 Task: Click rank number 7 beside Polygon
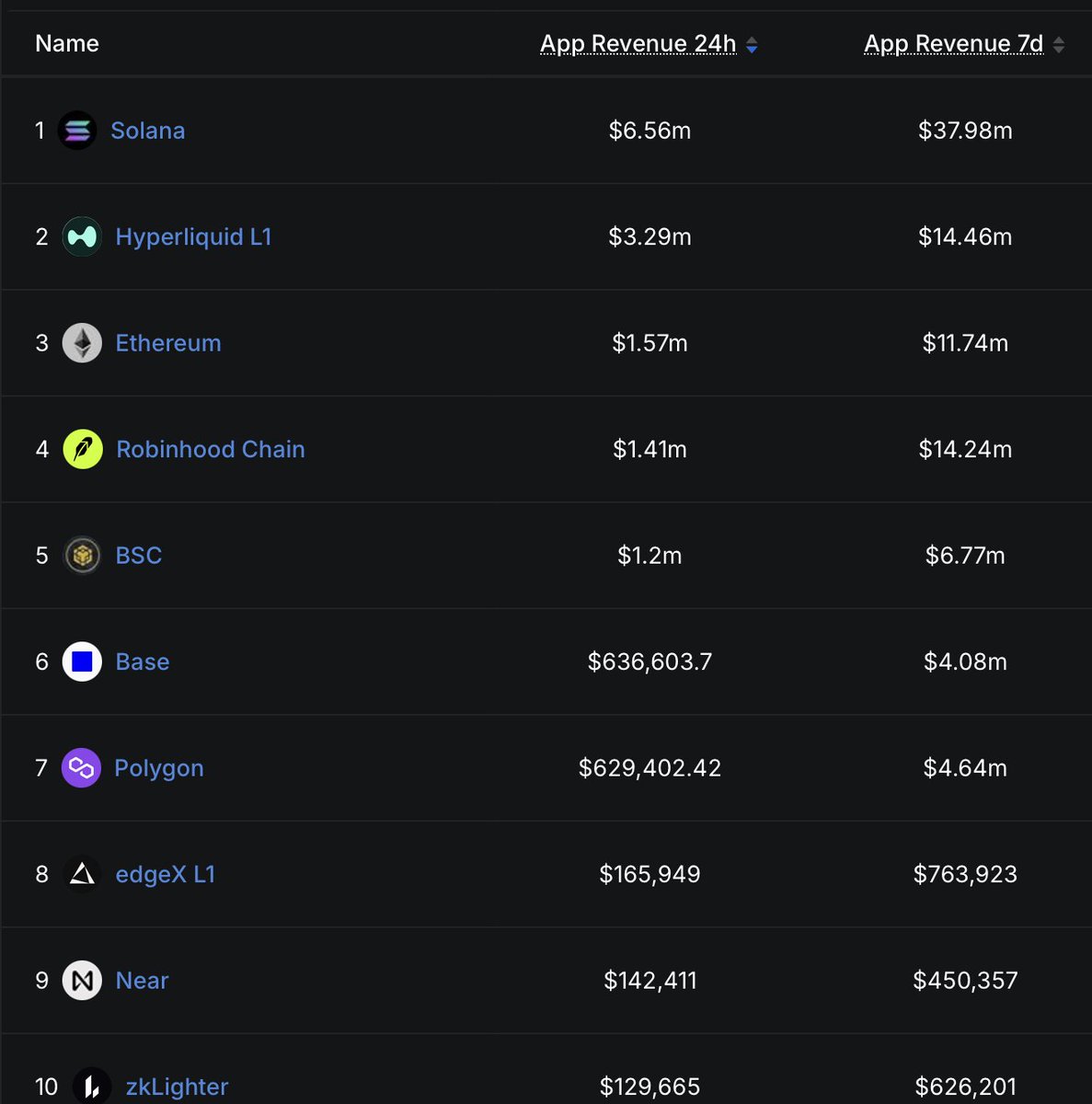pyautogui.click(x=41, y=768)
